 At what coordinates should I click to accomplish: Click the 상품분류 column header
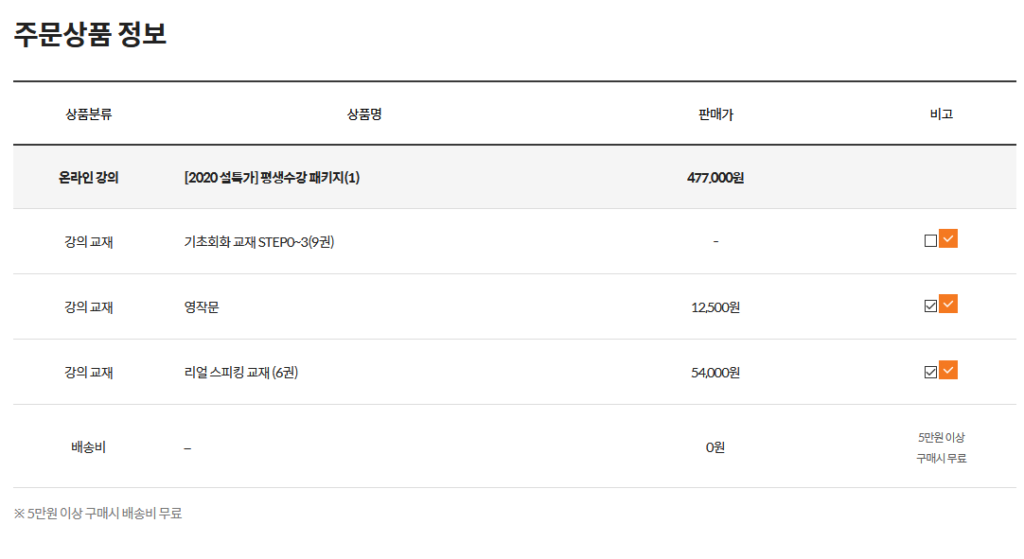click(88, 114)
